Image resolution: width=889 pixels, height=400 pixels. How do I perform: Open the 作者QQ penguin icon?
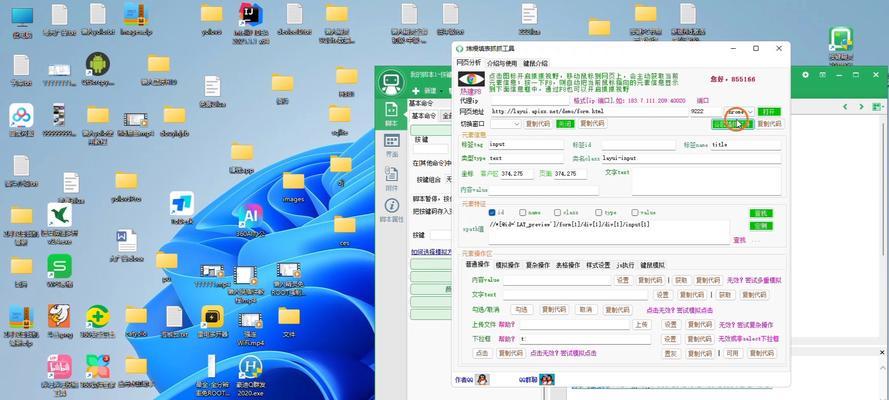click(x=482, y=379)
